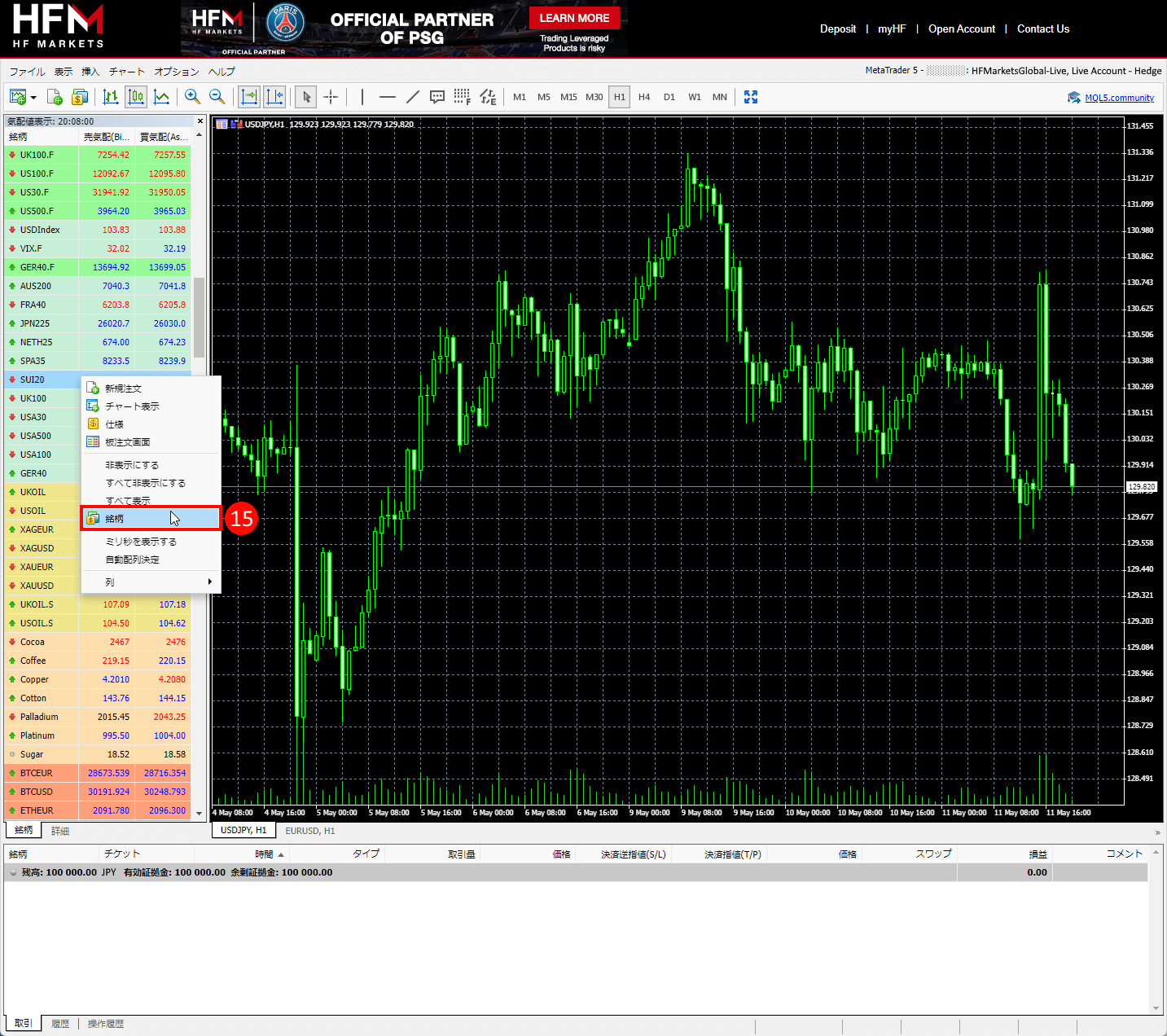Open the MQL5.community link
Screen dimensions: 1167x1036
1119,97
